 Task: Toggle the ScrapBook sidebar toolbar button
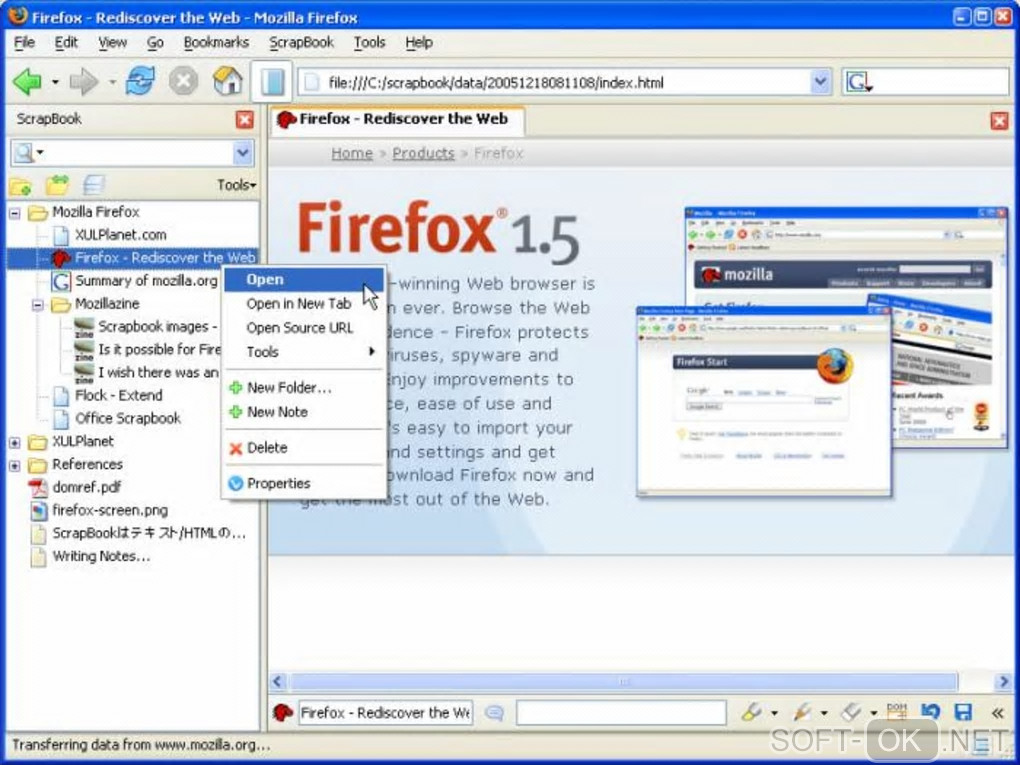pos(272,82)
